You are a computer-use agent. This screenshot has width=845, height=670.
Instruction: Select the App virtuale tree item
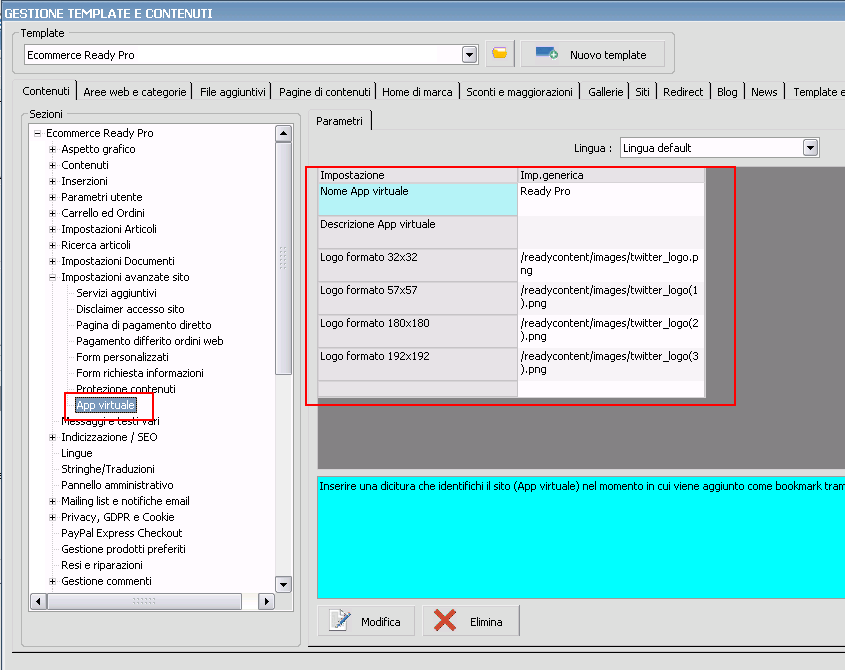(x=105, y=405)
